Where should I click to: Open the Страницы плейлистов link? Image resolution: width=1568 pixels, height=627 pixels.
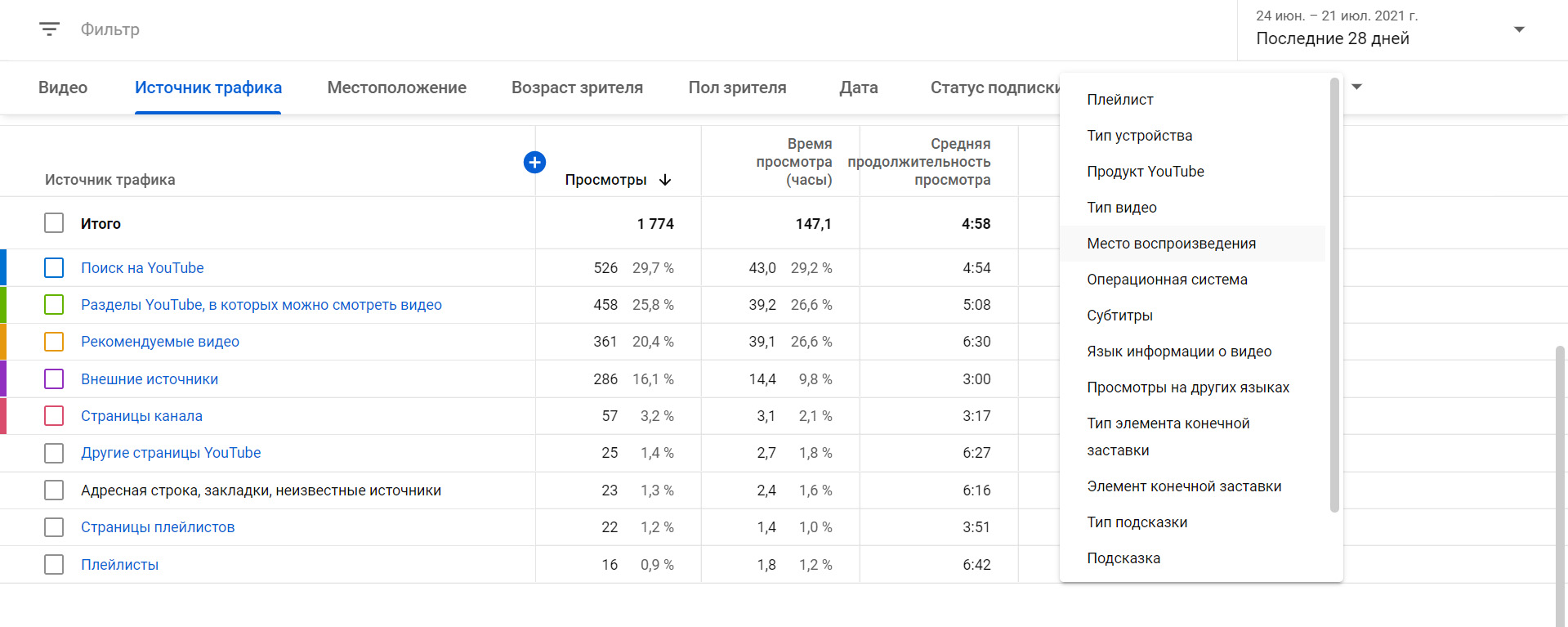158,527
